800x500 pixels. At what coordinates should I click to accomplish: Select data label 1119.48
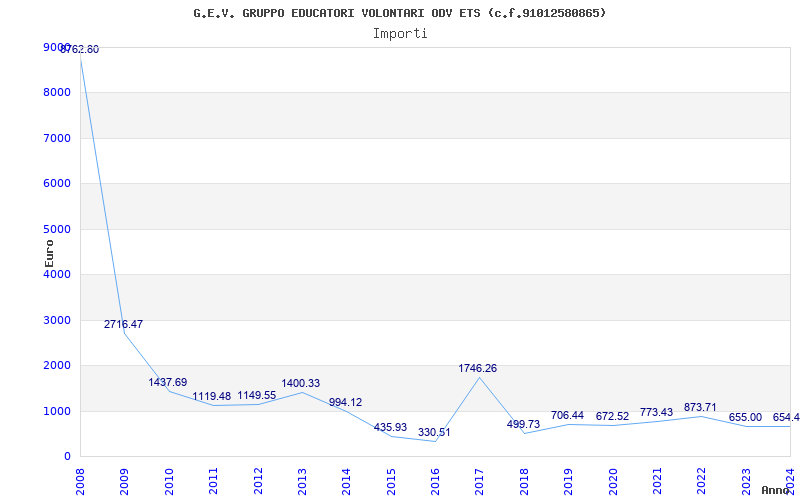(x=212, y=396)
